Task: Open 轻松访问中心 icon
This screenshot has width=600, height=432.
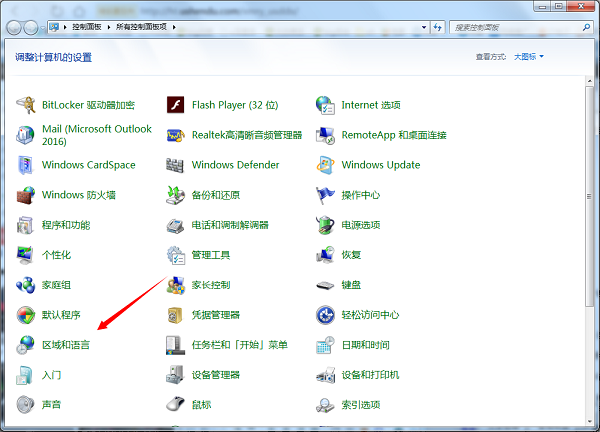Action: pyautogui.click(x=325, y=315)
